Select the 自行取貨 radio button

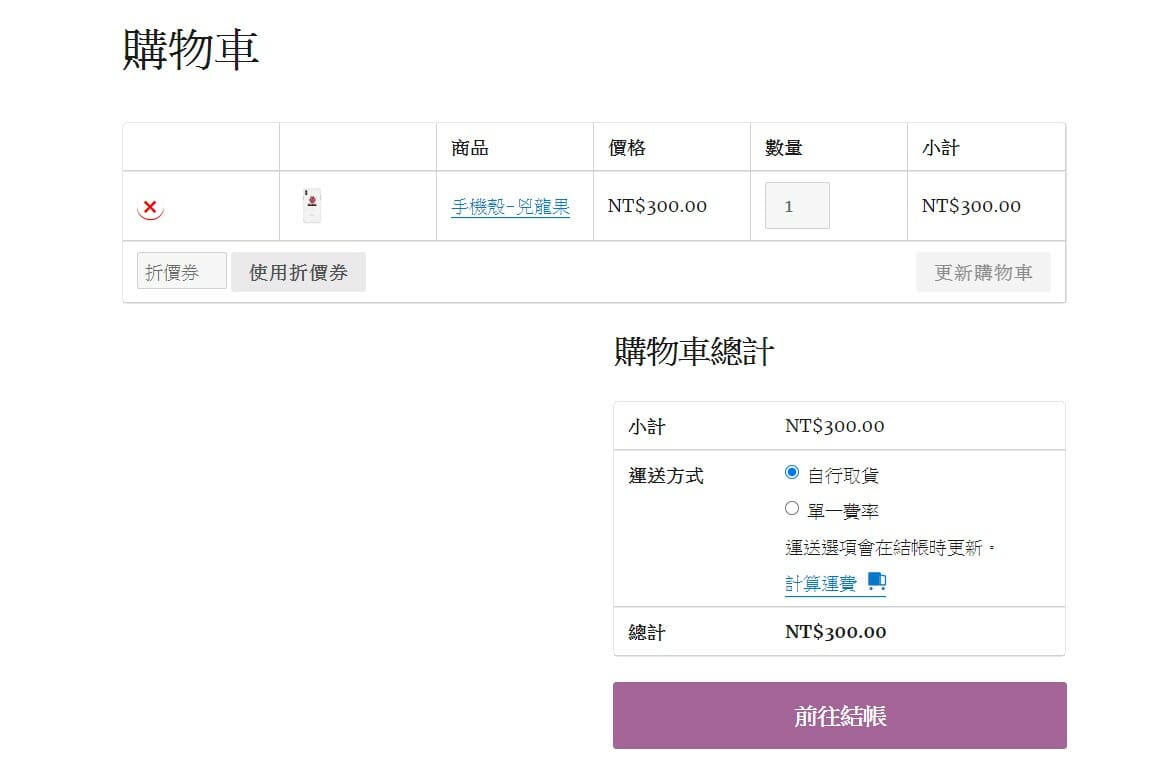pyautogui.click(x=792, y=472)
